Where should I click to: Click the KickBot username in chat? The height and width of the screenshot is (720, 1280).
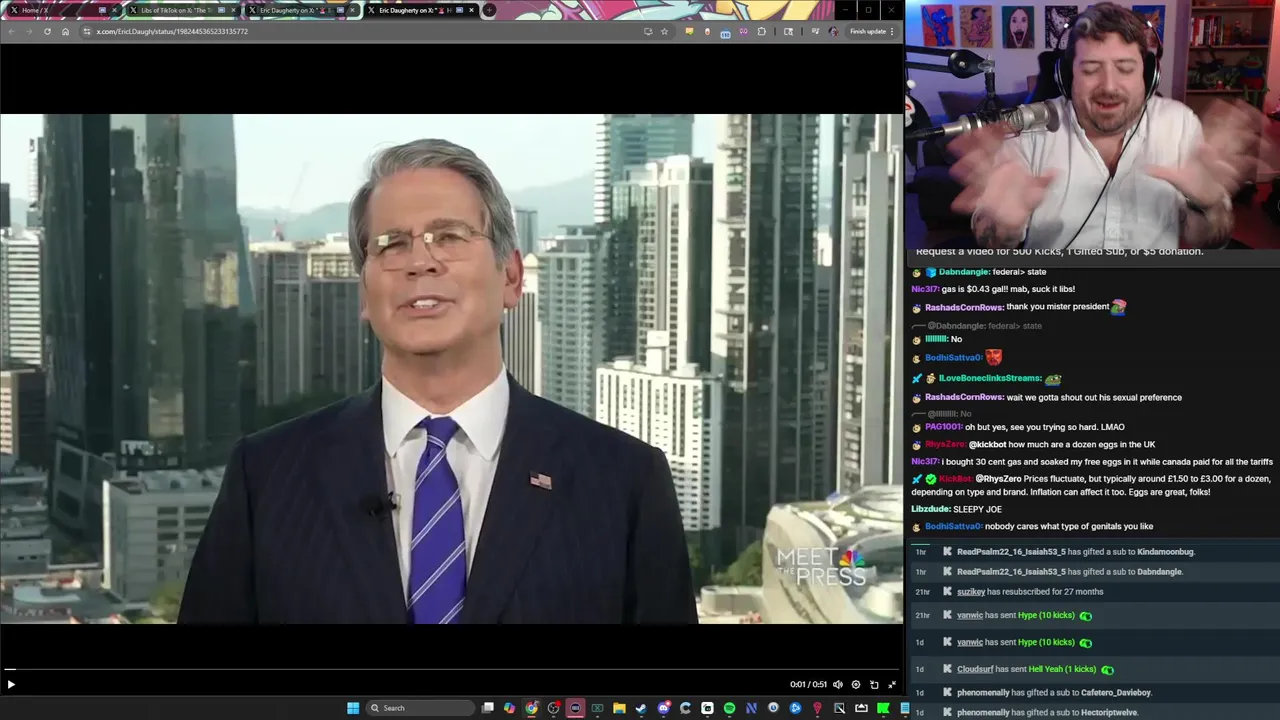coord(956,479)
